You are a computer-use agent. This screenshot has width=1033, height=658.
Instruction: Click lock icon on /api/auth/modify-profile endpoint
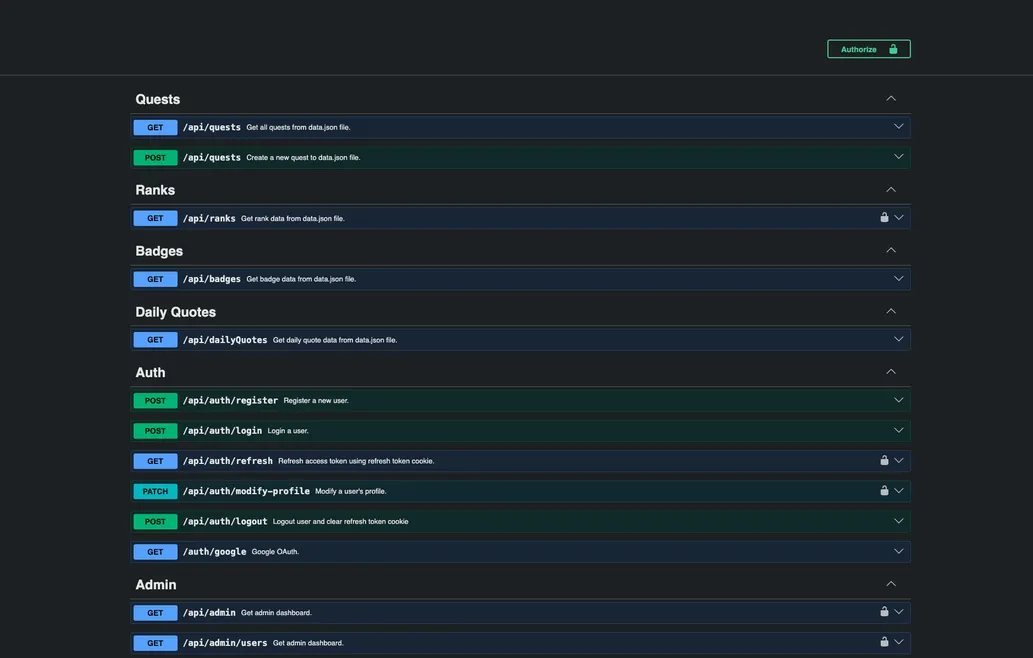click(x=884, y=491)
